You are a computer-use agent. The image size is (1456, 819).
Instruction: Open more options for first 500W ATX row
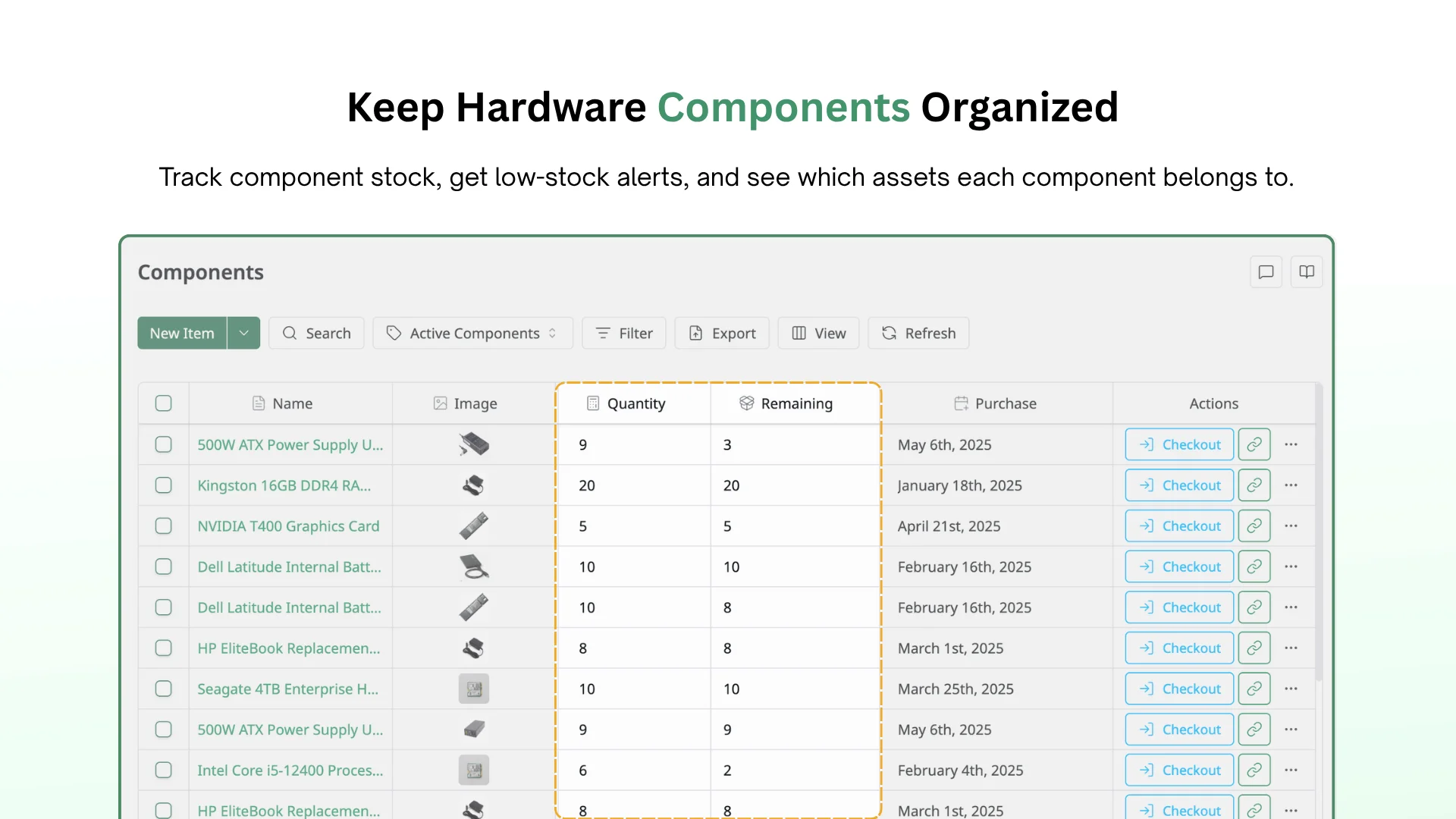point(1291,444)
